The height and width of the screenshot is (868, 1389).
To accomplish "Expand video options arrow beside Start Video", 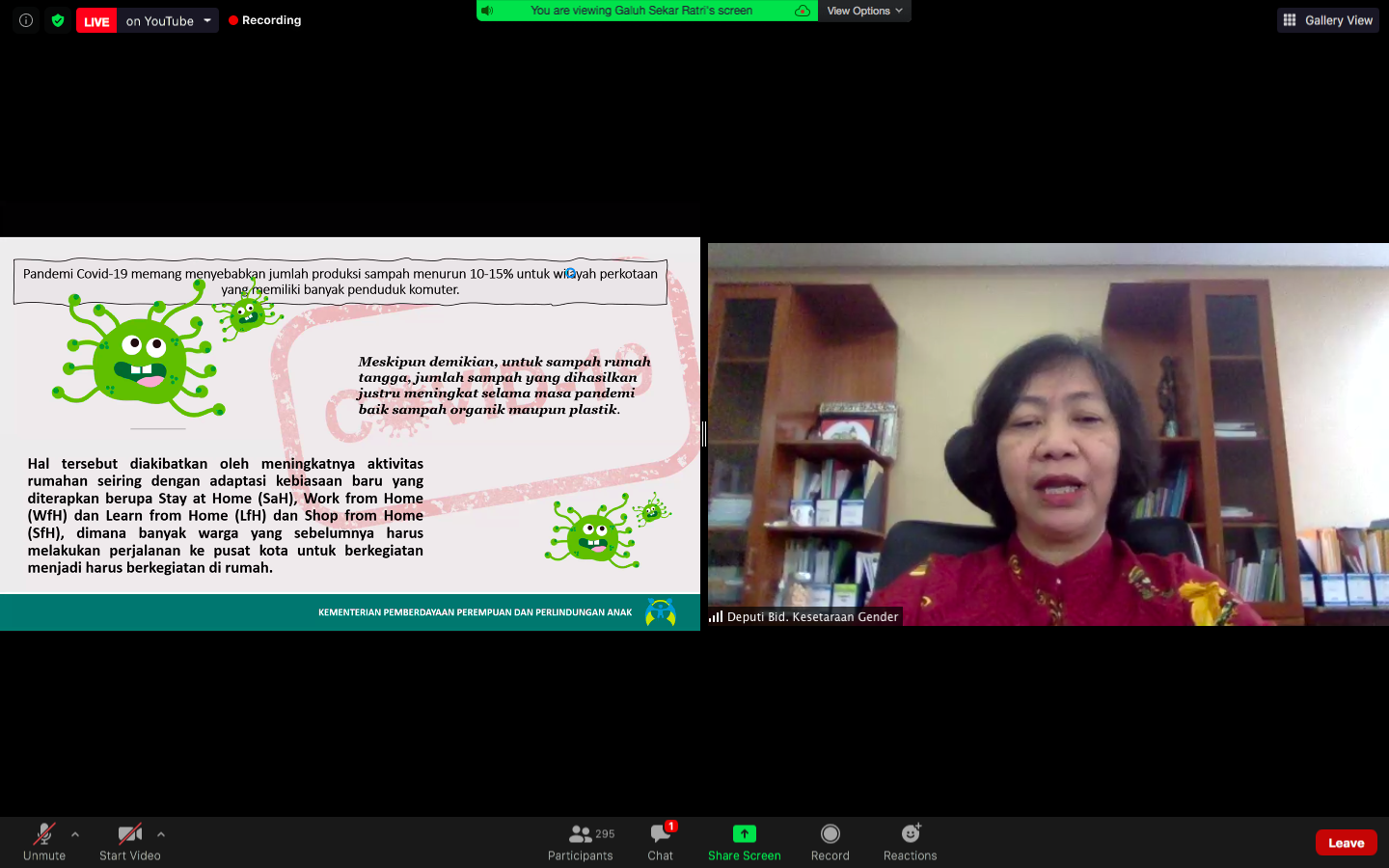I will 161,834.
